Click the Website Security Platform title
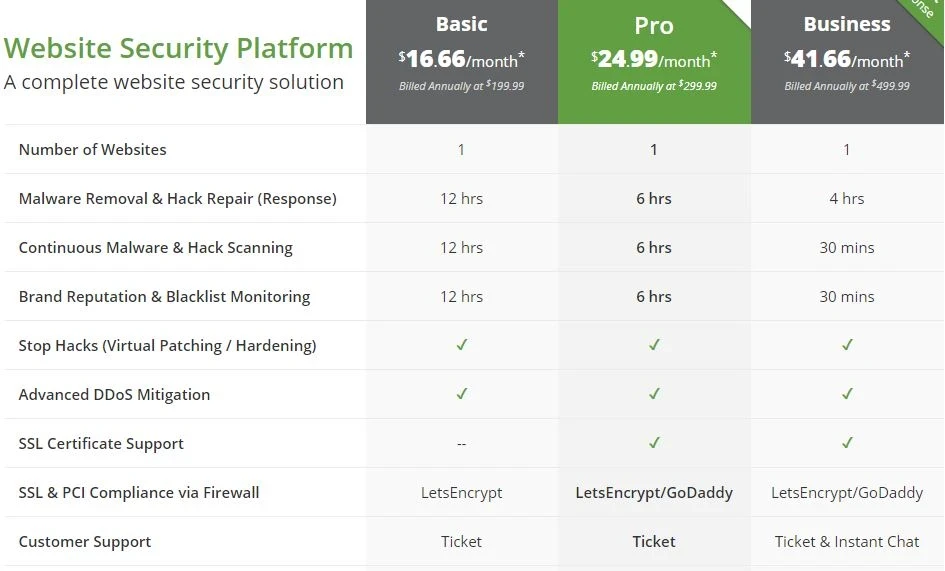The height and width of the screenshot is (571, 945). tap(178, 48)
